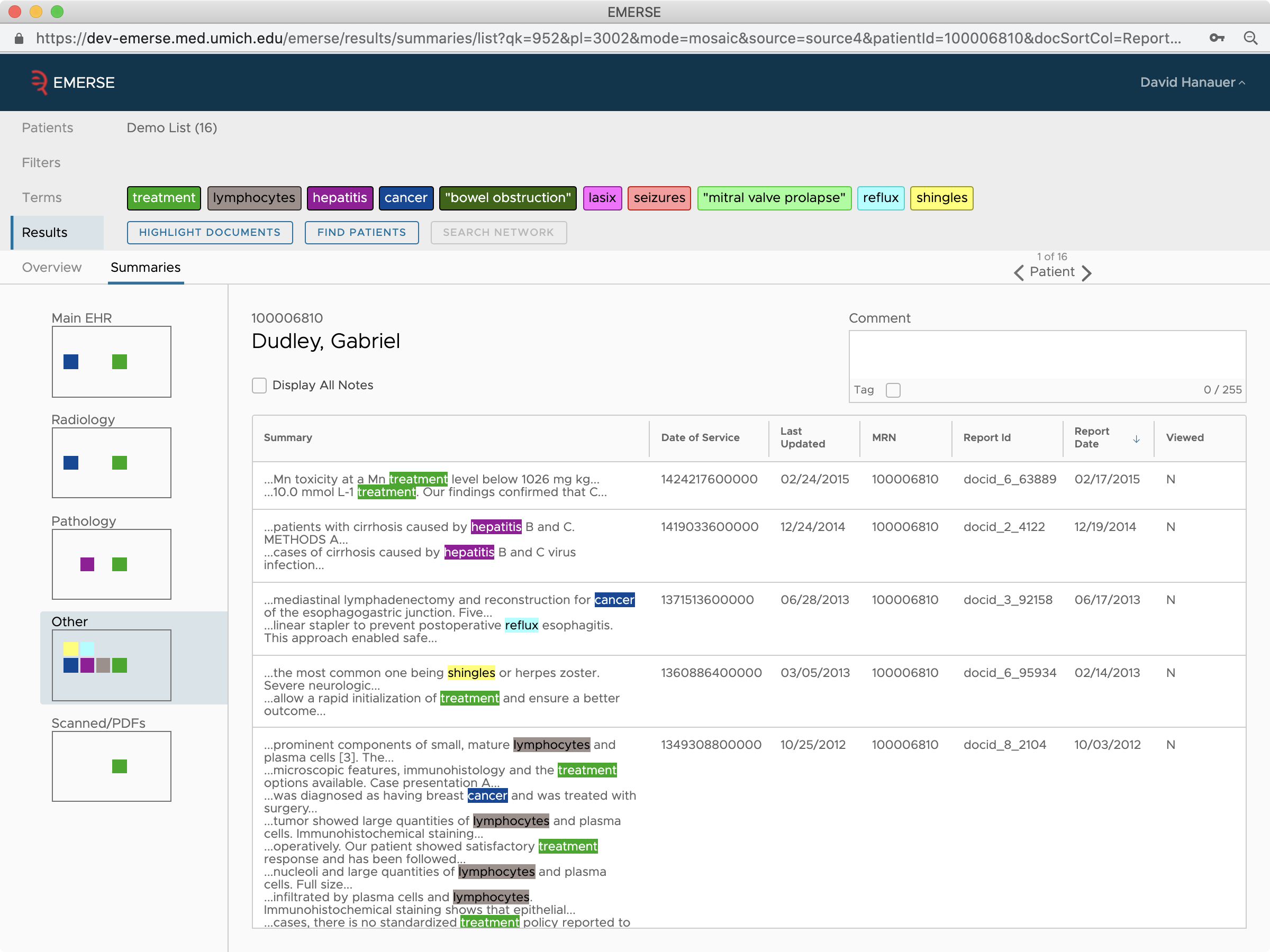The height and width of the screenshot is (952, 1270).
Task: Select the lasix term tag
Action: click(x=602, y=198)
